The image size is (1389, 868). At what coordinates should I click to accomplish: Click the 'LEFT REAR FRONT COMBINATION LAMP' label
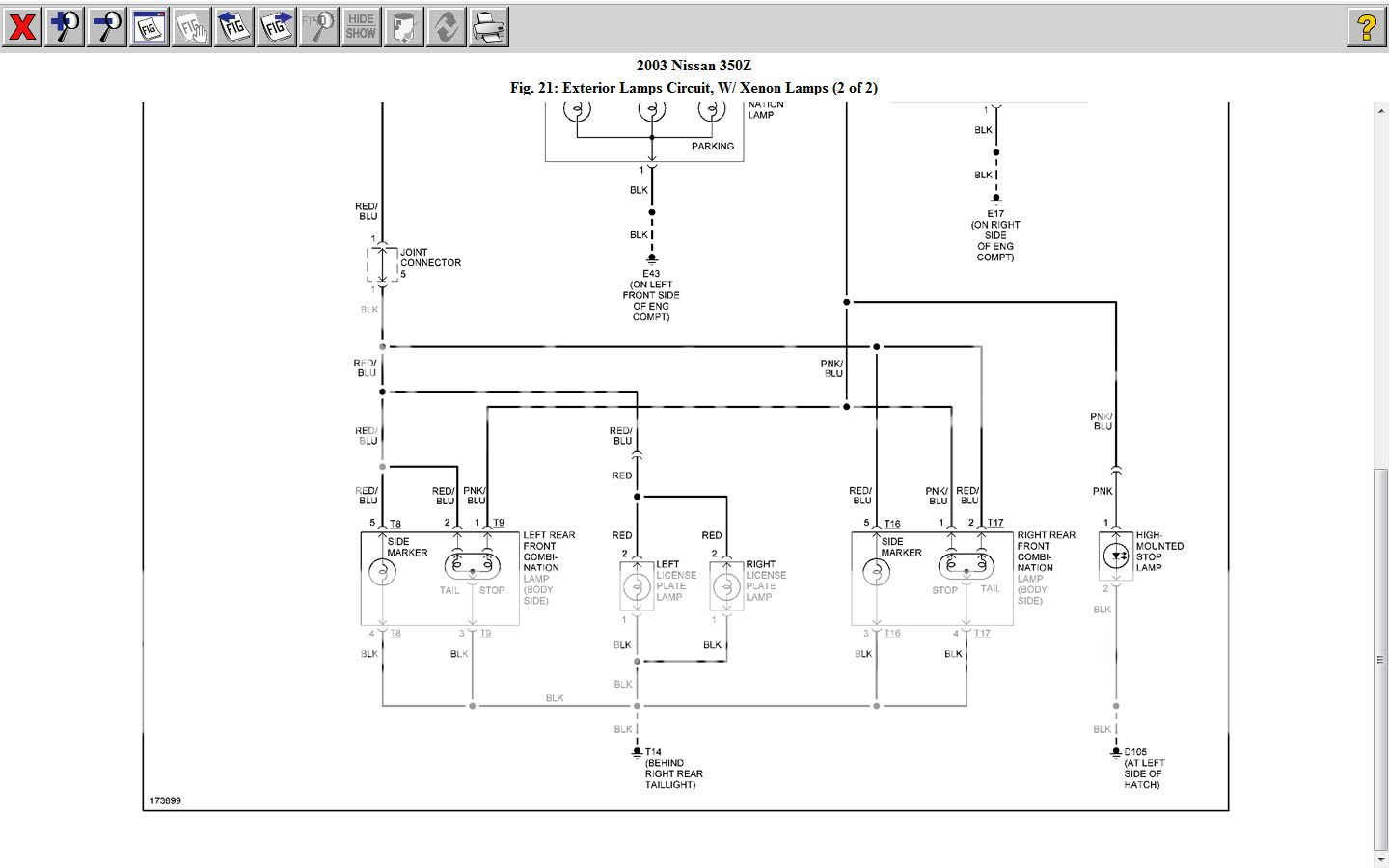[549, 567]
